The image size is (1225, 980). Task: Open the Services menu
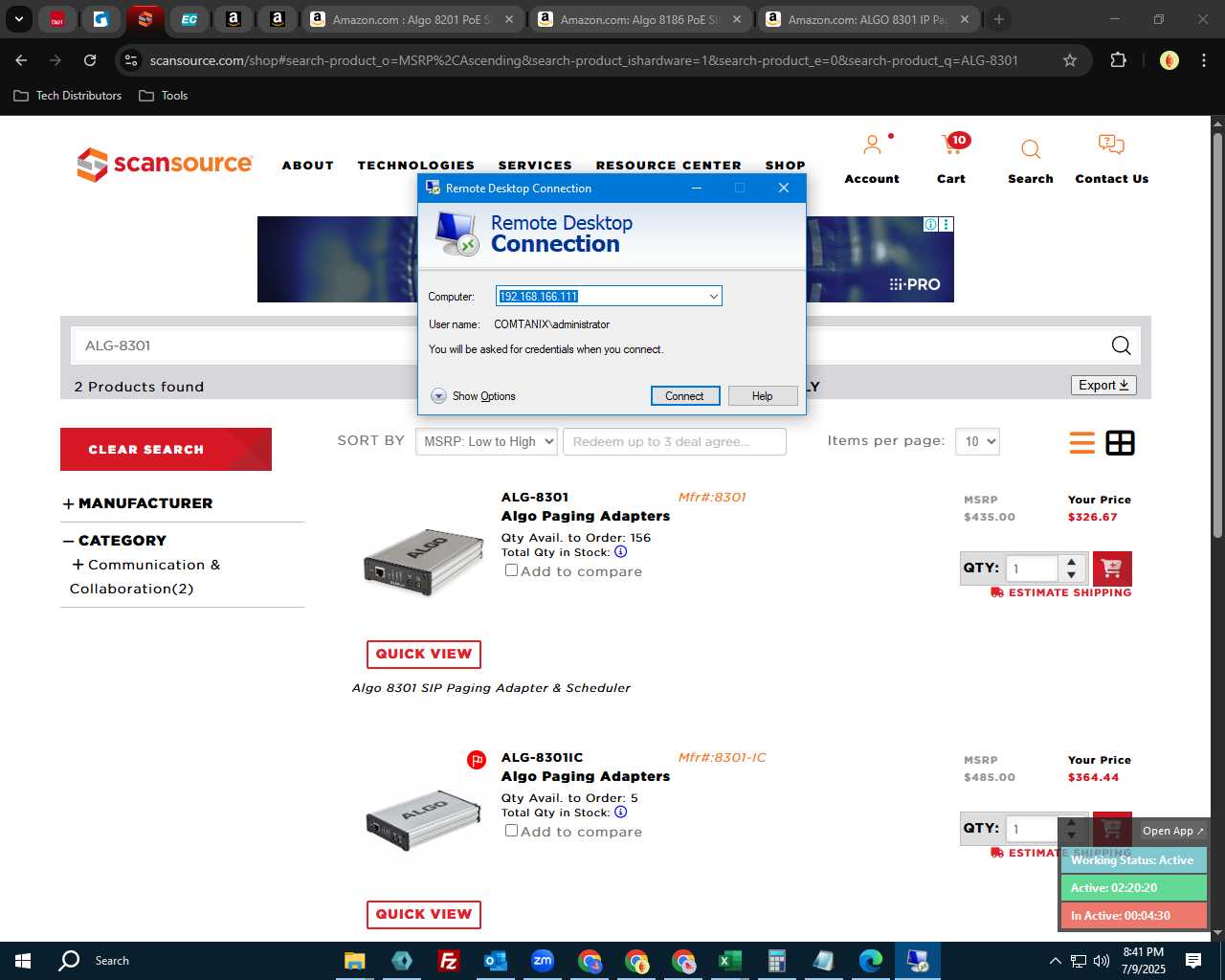click(535, 165)
